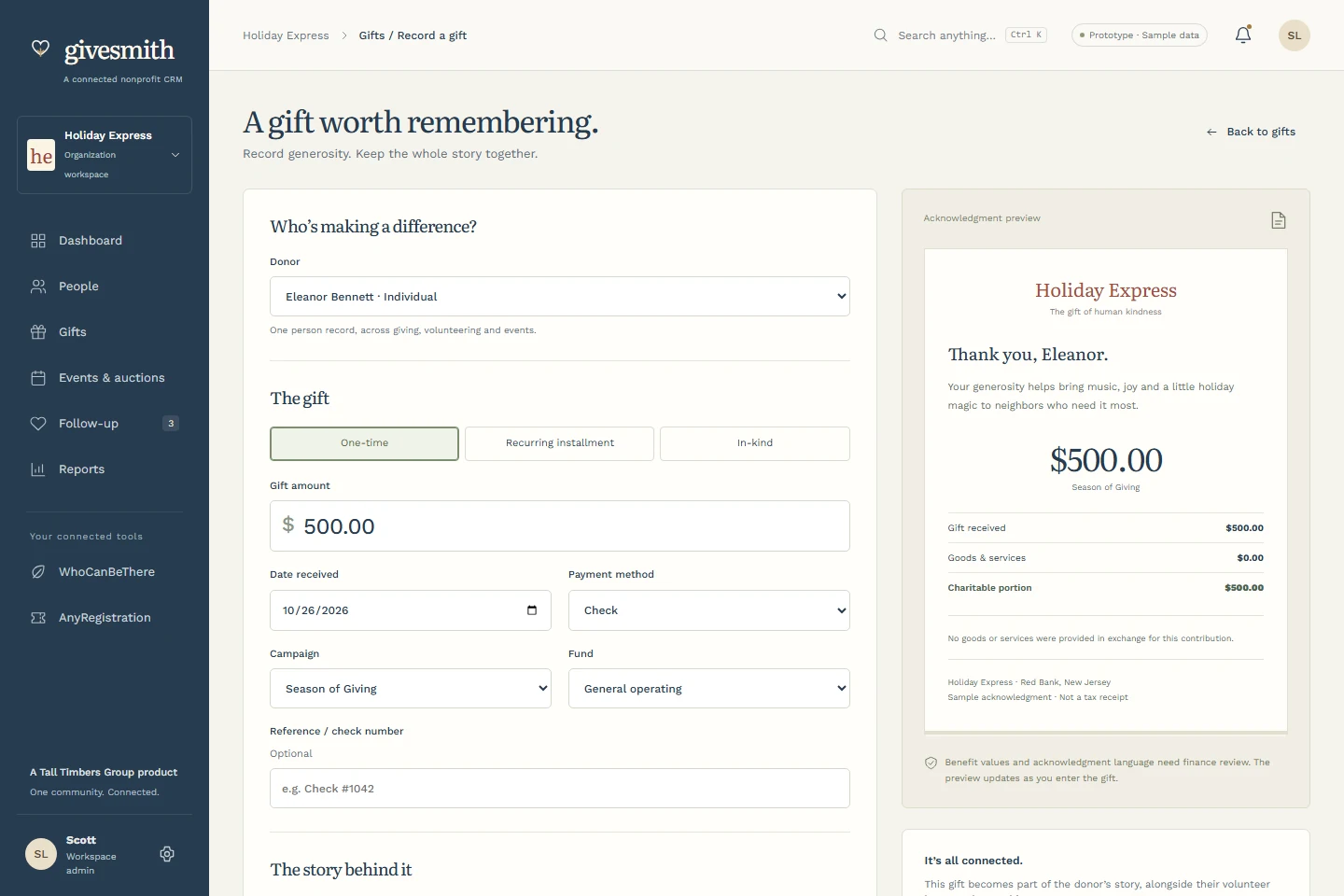Click the Reports chart icon

pos(38,469)
